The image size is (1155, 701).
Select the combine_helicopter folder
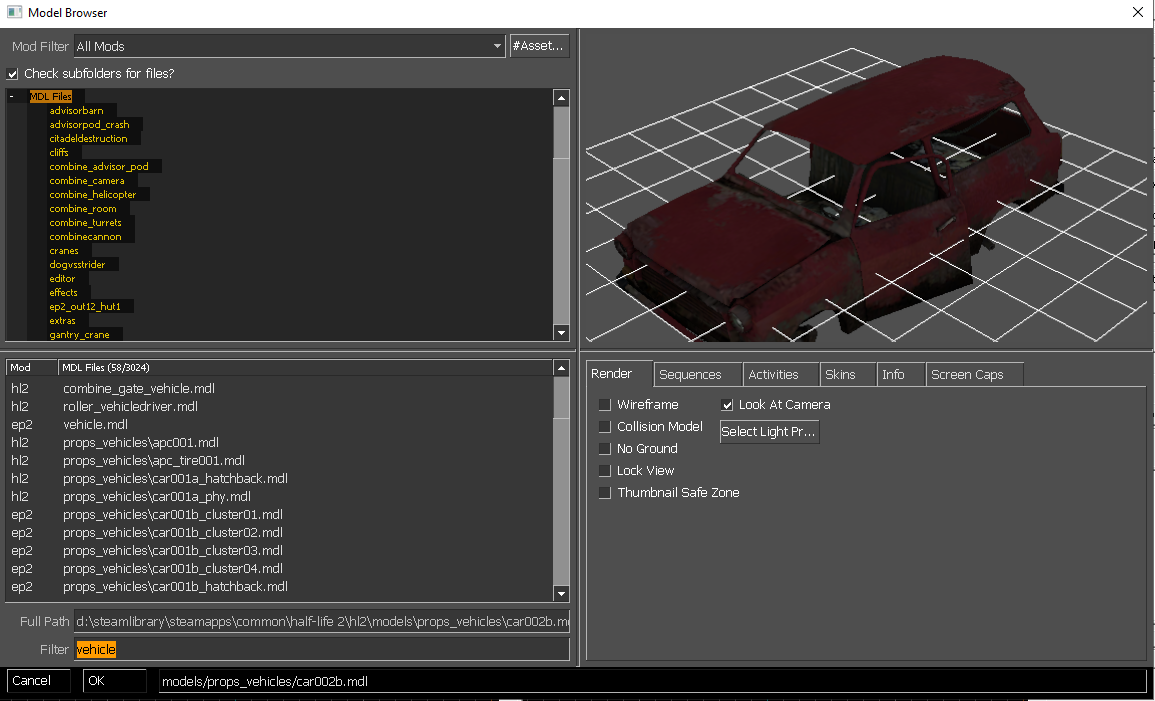pos(93,195)
